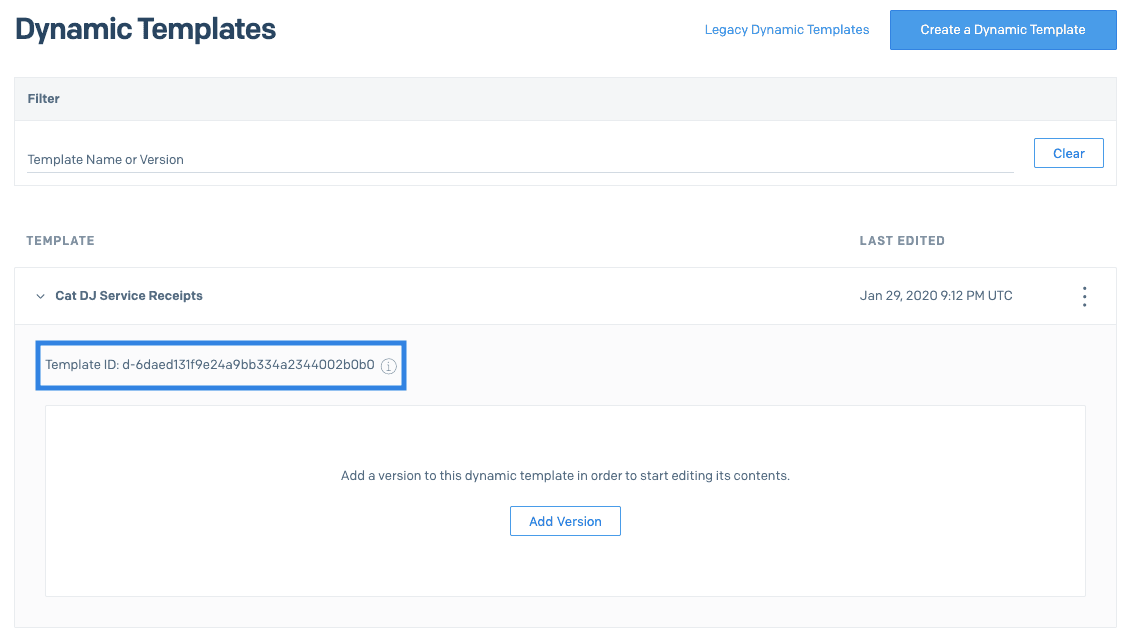
Task: Click Create a Dynamic Template button
Action: coord(1003,30)
